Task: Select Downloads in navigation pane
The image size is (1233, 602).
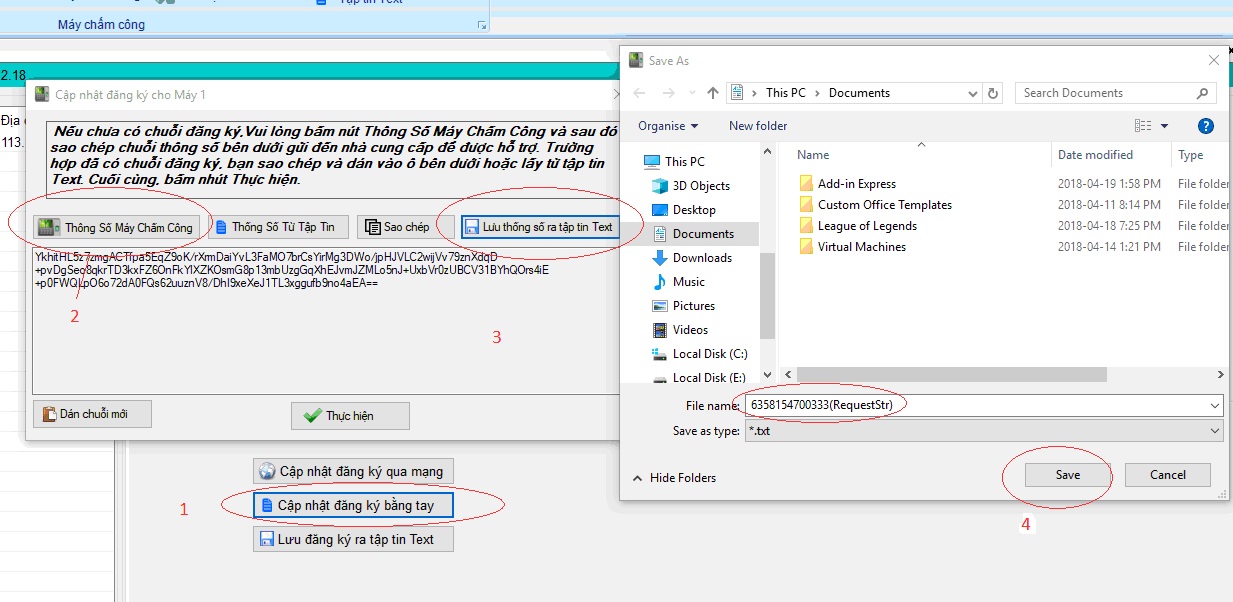Action: (702, 258)
